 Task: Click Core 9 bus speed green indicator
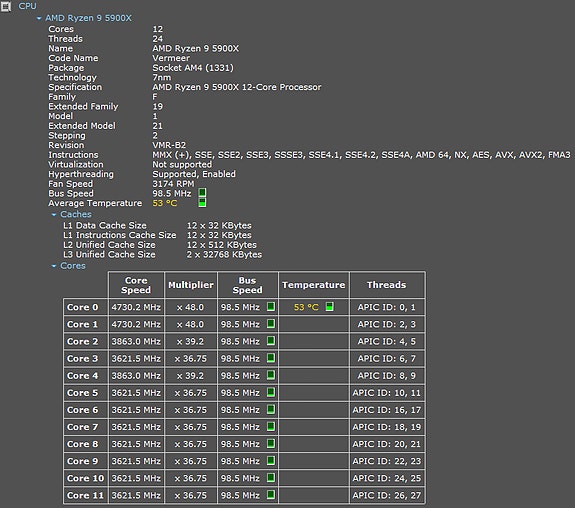pos(271,461)
